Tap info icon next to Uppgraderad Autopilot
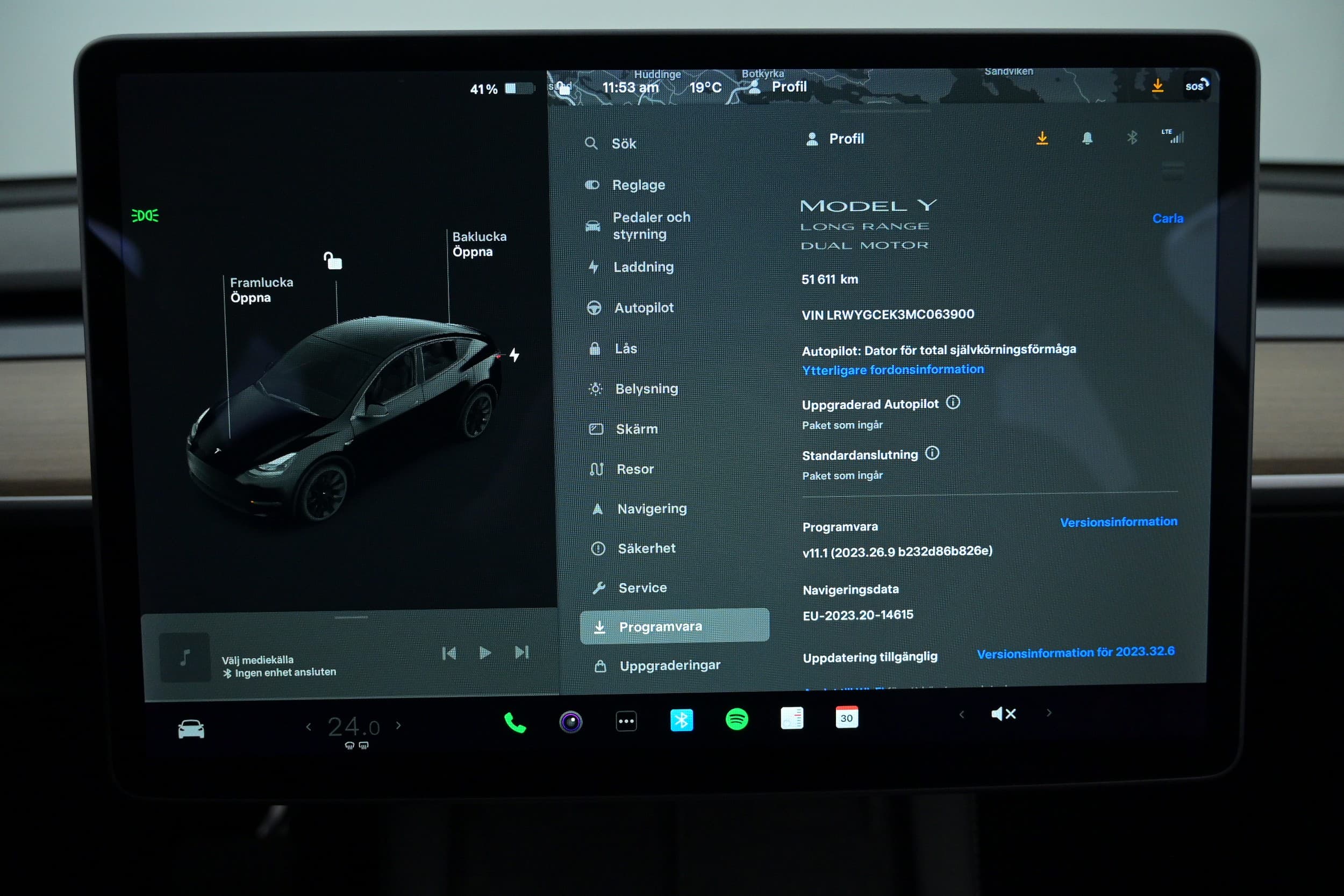This screenshot has height=896, width=1344. (953, 402)
